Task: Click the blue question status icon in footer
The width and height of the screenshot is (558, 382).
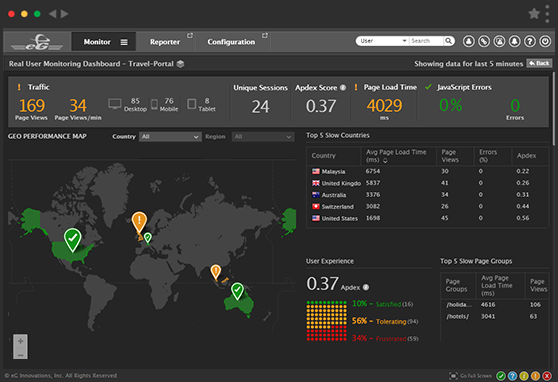Action: click(512, 376)
